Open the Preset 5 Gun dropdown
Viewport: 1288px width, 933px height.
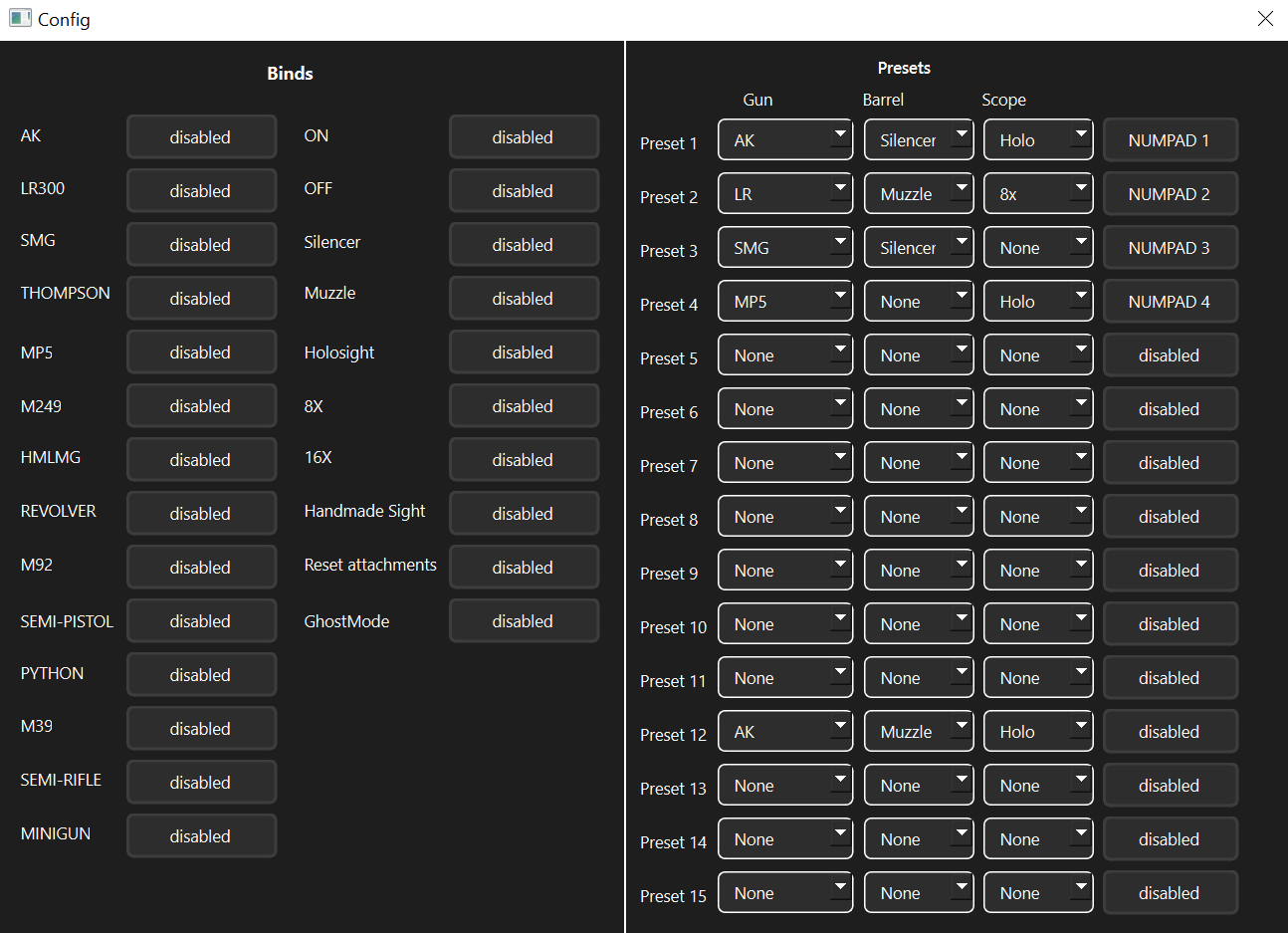[x=785, y=354]
